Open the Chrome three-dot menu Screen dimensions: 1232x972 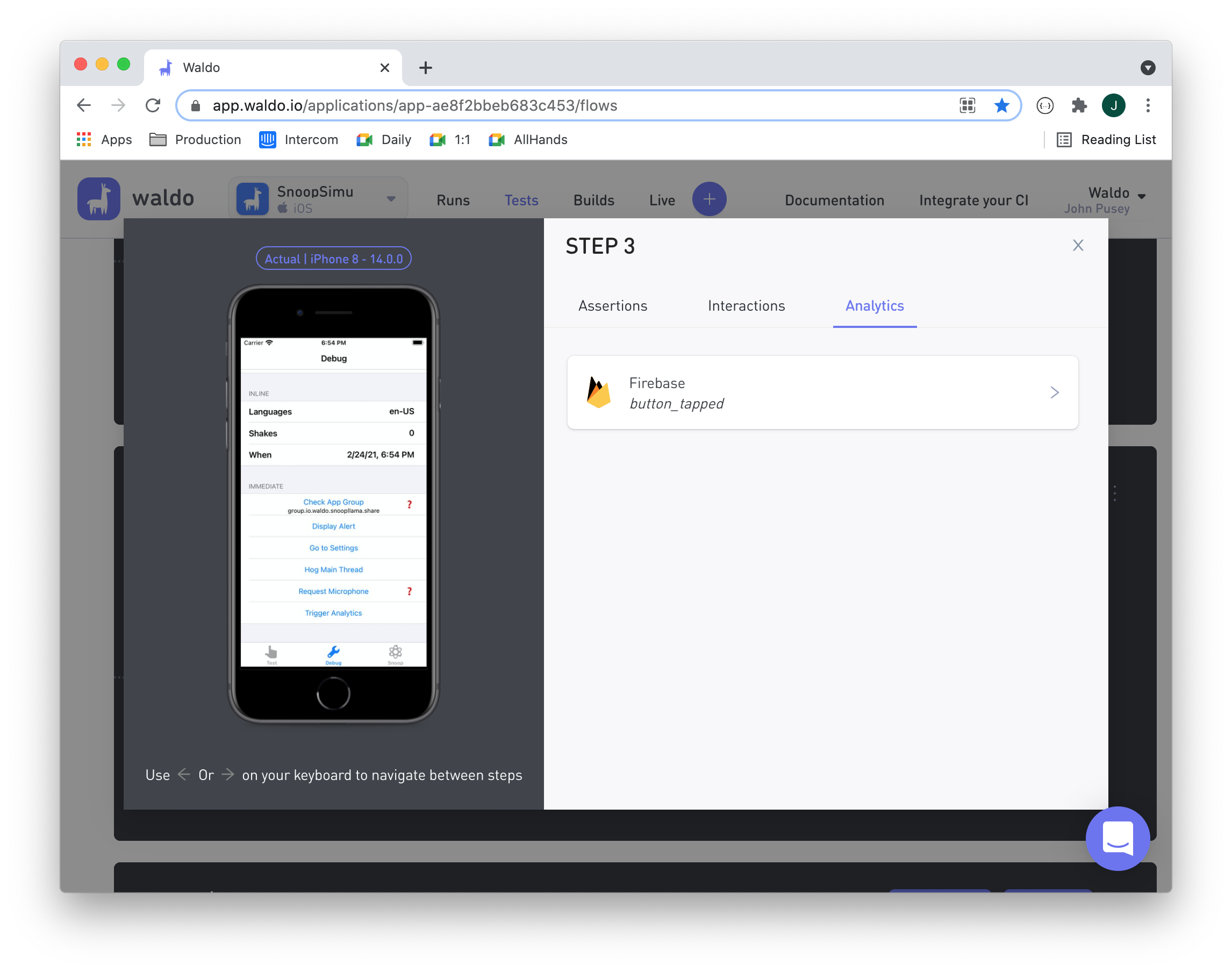click(x=1148, y=105)
